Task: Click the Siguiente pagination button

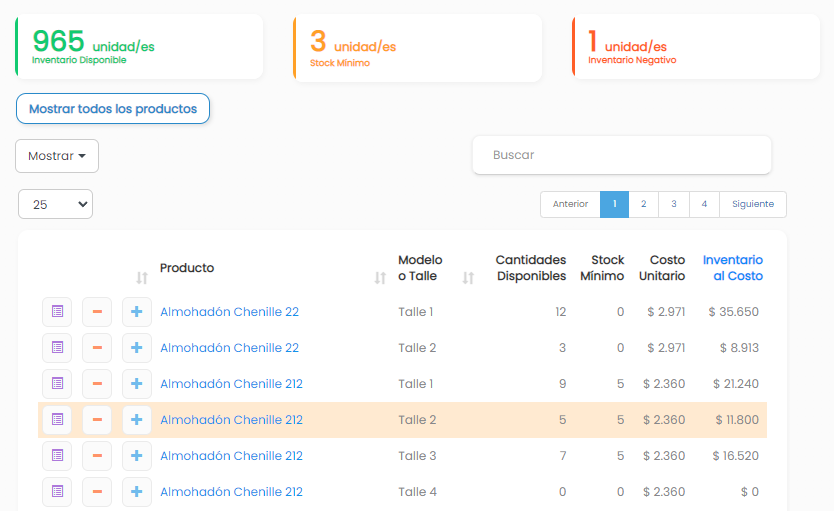Action: (753, 204)
